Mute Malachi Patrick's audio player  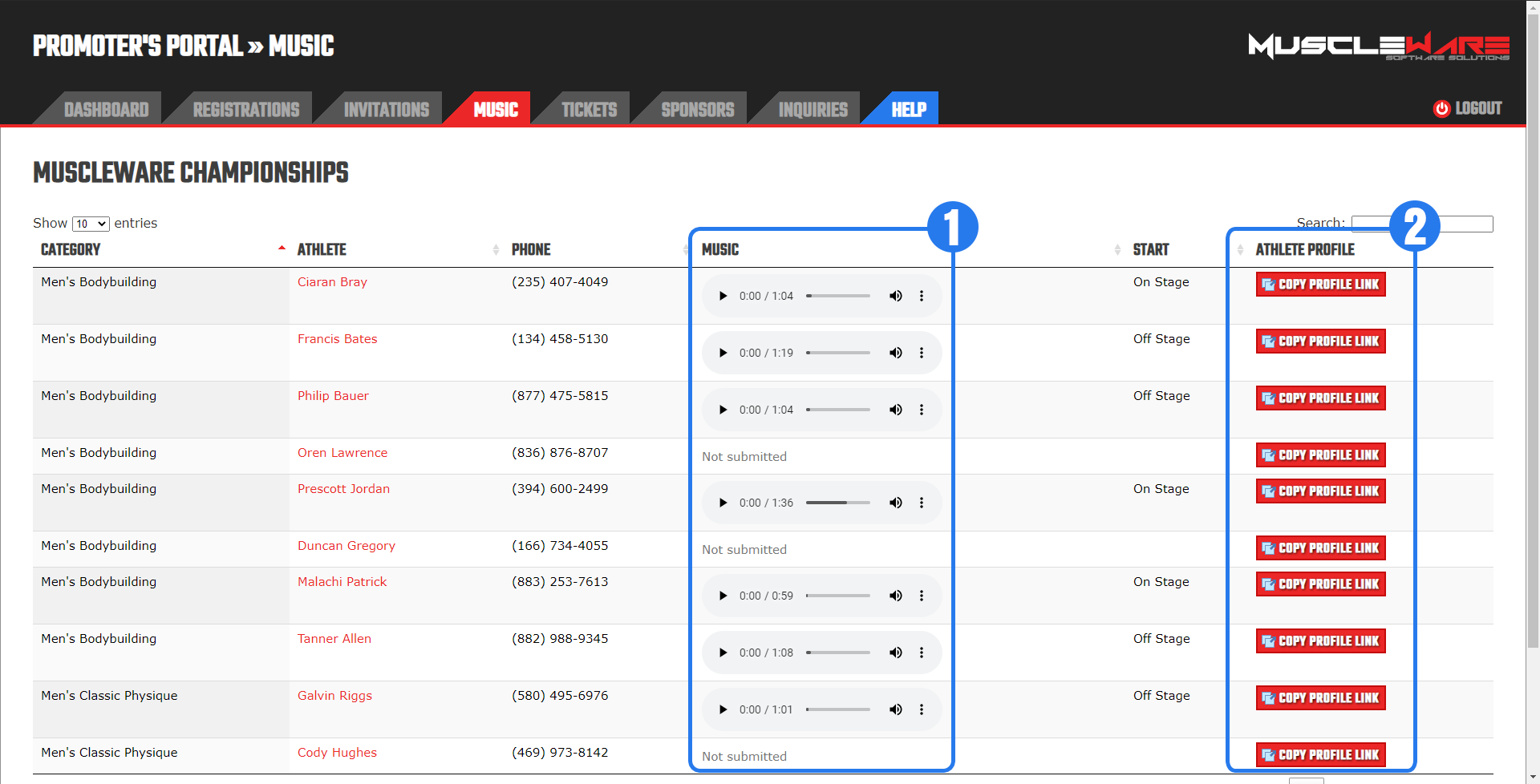(x=895, y=596)
